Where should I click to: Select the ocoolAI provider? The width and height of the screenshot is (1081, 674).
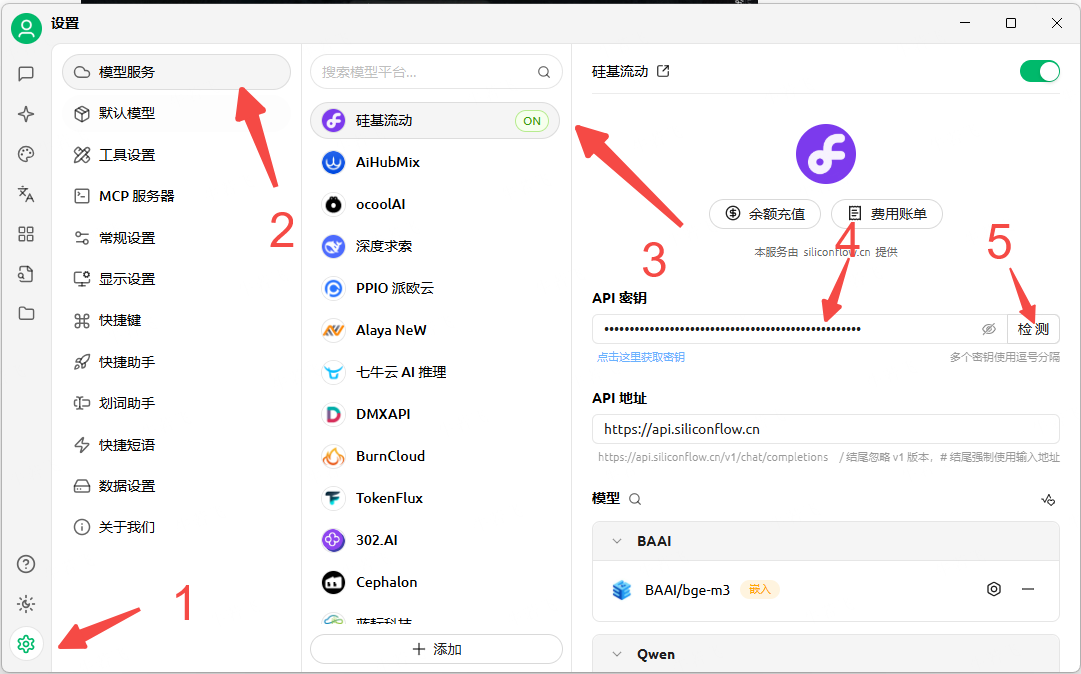[x=435, y=205]
